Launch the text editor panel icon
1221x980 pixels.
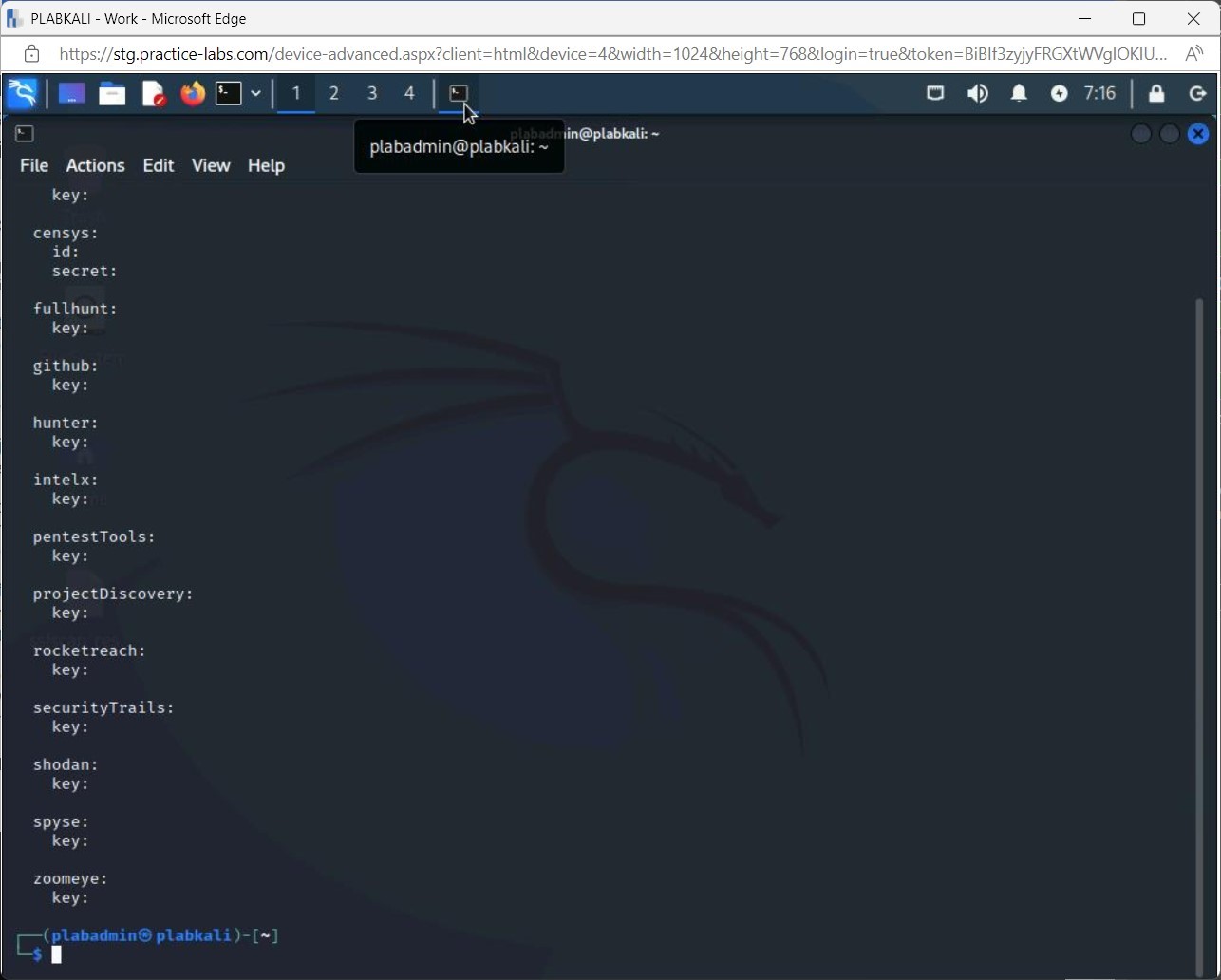[x=153, y=93]
